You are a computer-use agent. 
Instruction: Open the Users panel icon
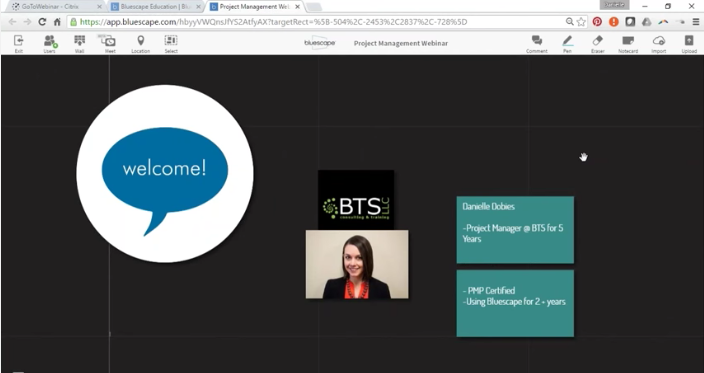pos(50,41)
